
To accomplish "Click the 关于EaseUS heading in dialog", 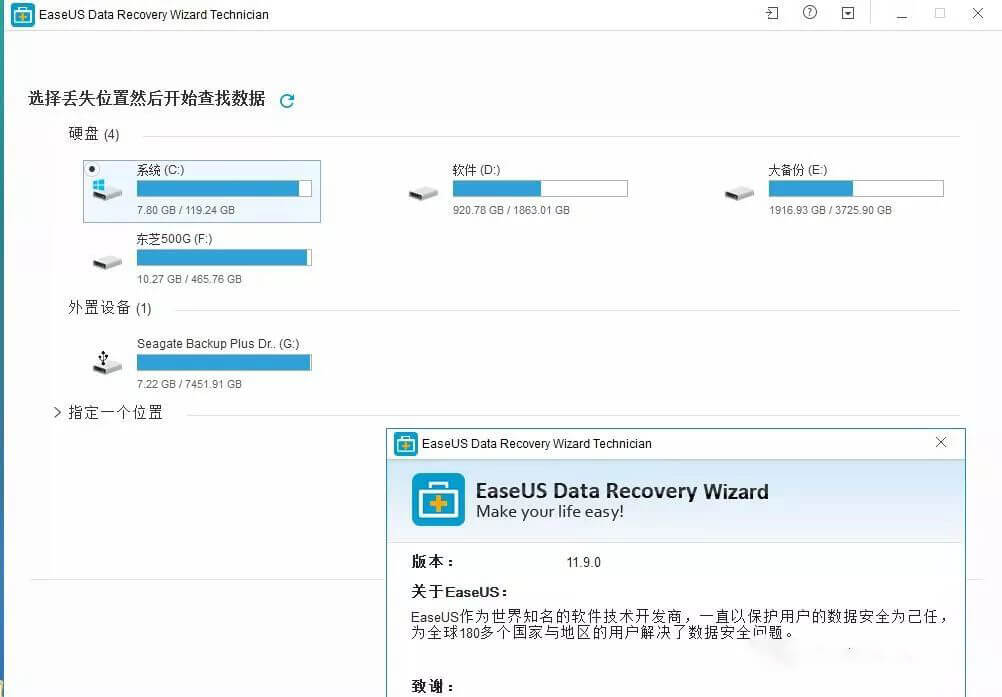I will (x=459, y=592).
